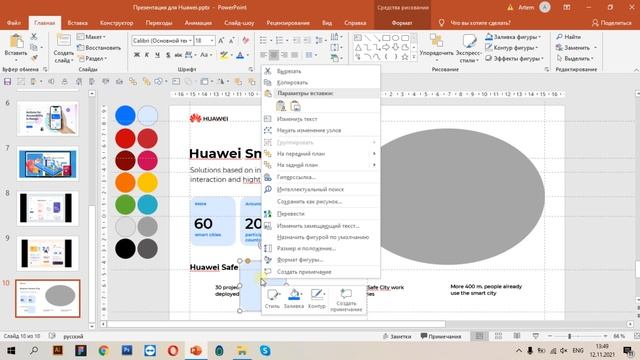640x360 pixels.
Task: Click the Создать слайд new slide icon
Action: coord(63,41)
